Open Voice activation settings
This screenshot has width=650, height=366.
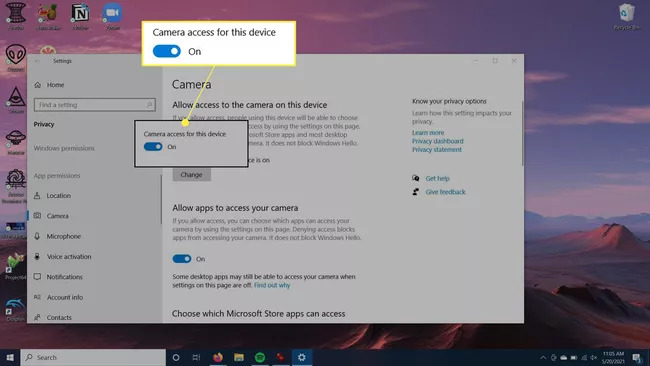(x=69, y=257)
